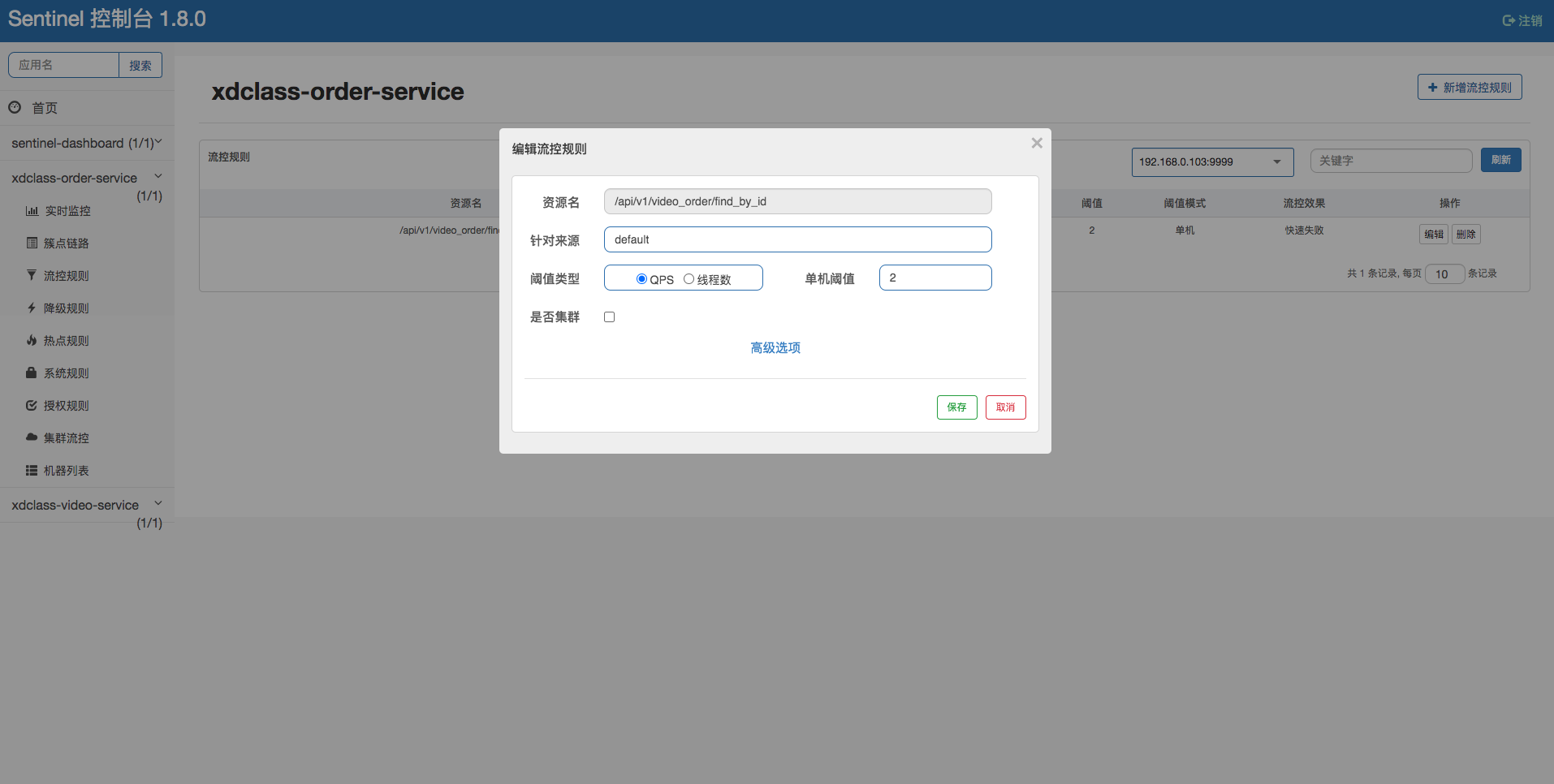Click the degrade rules lightning icon

click(32, 308)
